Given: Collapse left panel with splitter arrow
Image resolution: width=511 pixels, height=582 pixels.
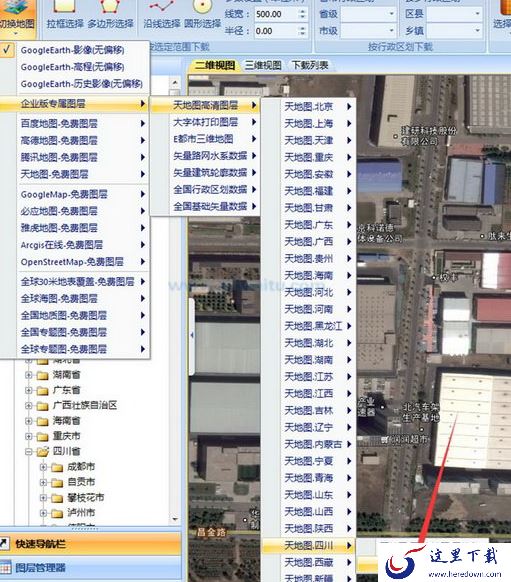Looking at the screenshot, I should tap(192, 335).
